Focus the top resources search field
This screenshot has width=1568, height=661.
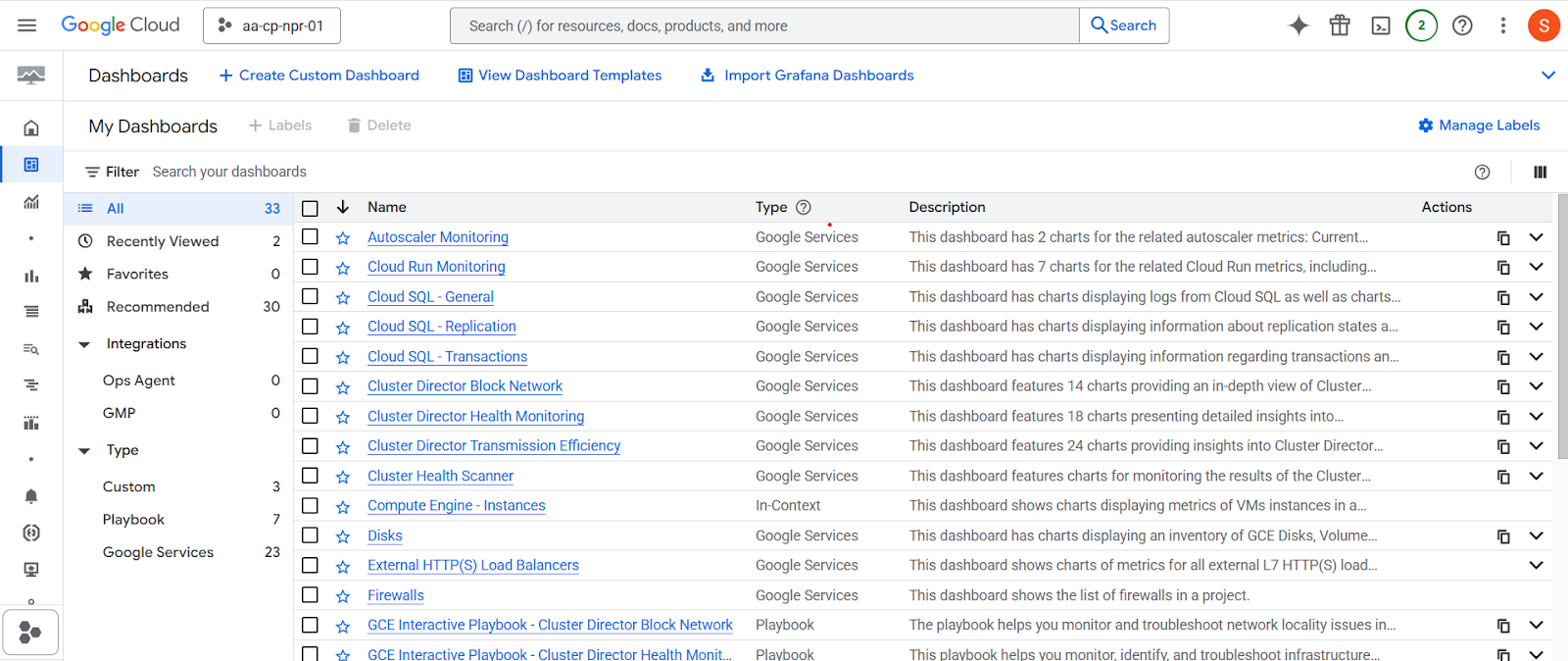764,25
